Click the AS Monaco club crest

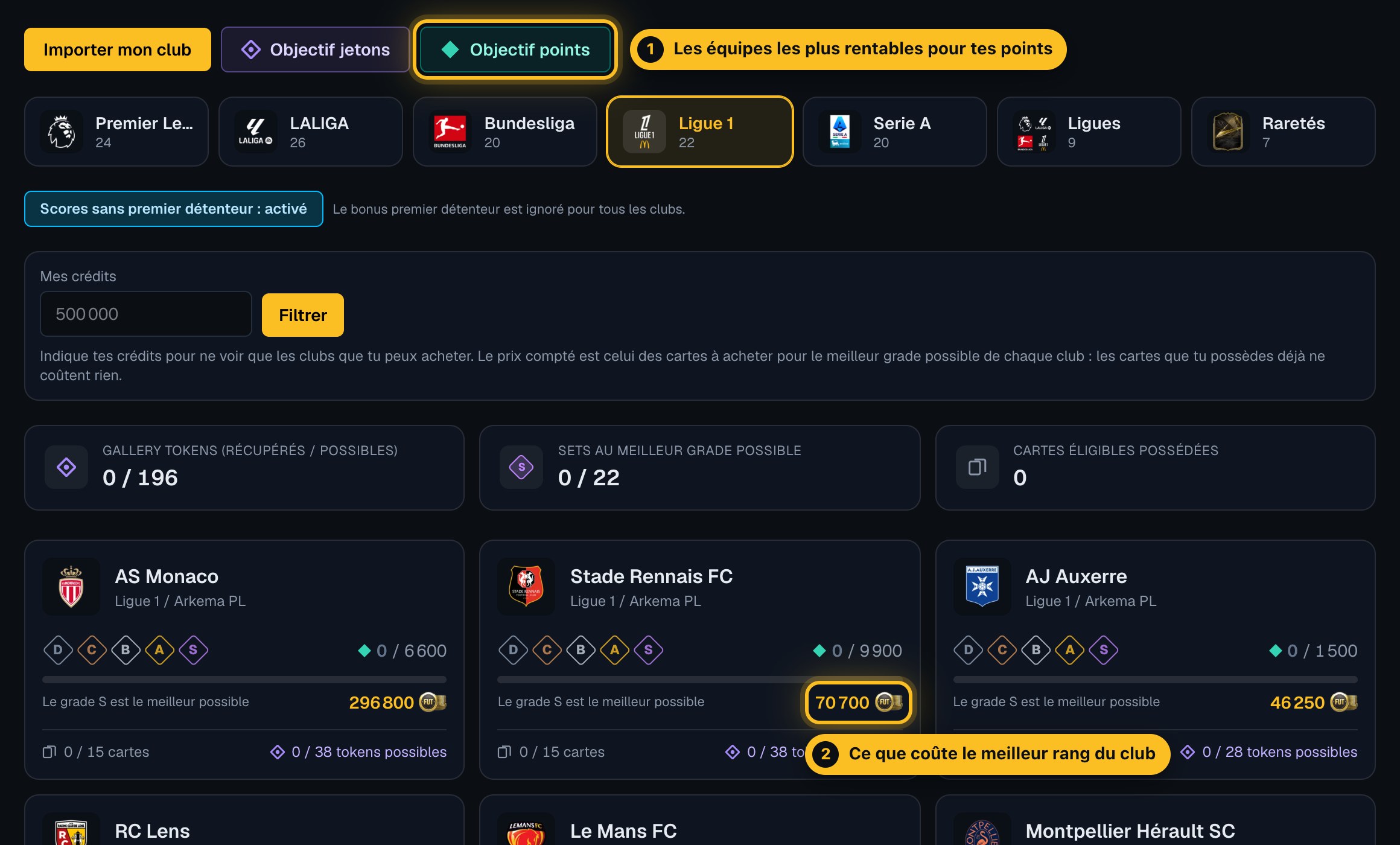point(71,587)
